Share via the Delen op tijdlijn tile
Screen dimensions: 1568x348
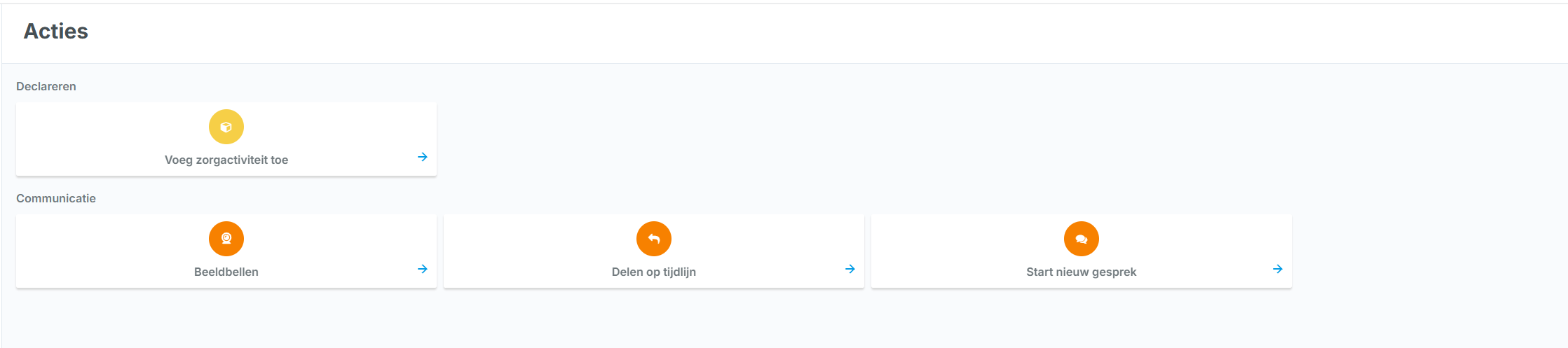(x=654, y=251)
